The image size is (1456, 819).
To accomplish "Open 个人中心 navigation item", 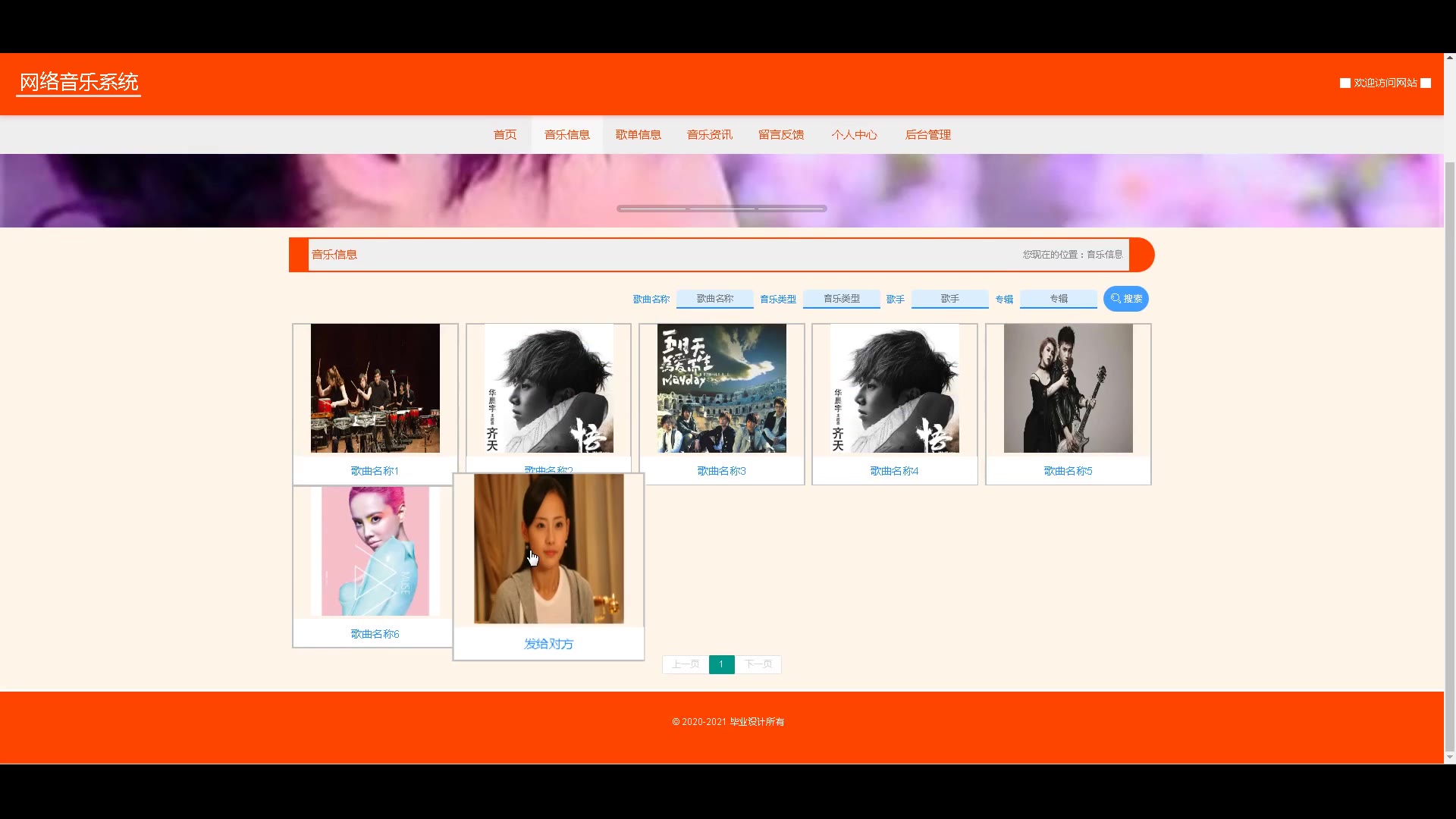I will click(854, 135).
